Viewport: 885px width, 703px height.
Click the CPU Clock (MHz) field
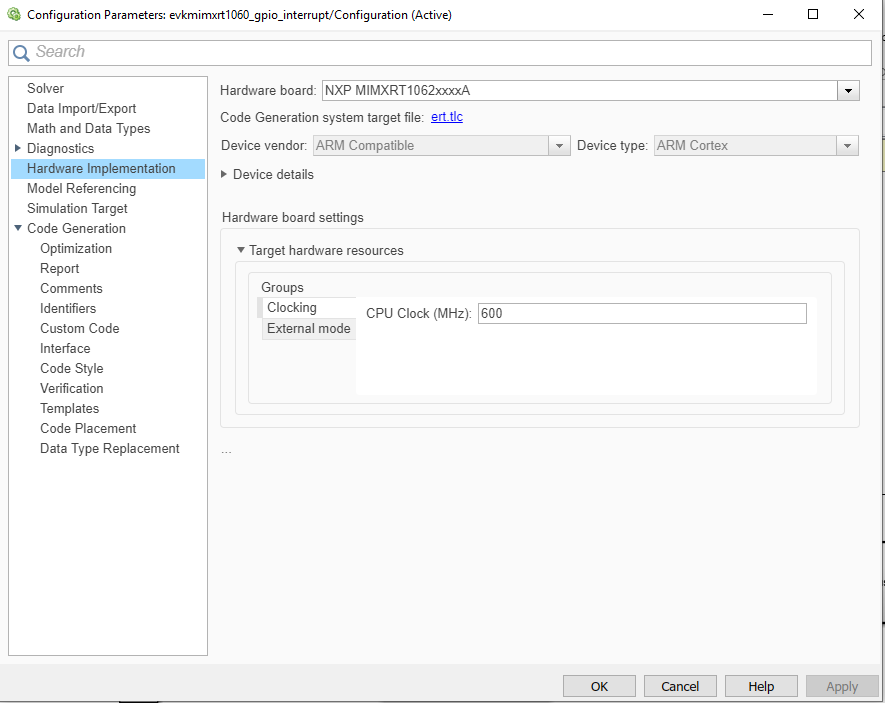(642, 314)
